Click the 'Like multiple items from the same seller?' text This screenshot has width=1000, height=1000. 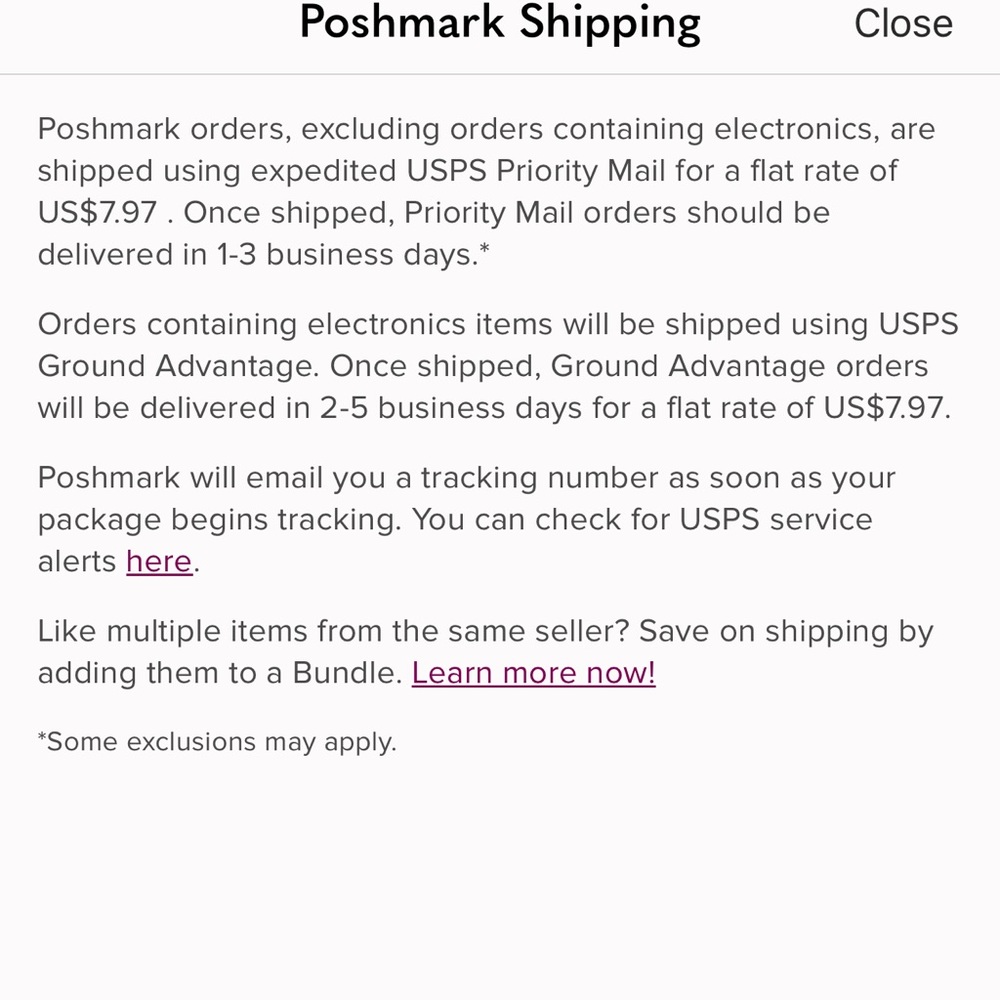click(333, 632)
